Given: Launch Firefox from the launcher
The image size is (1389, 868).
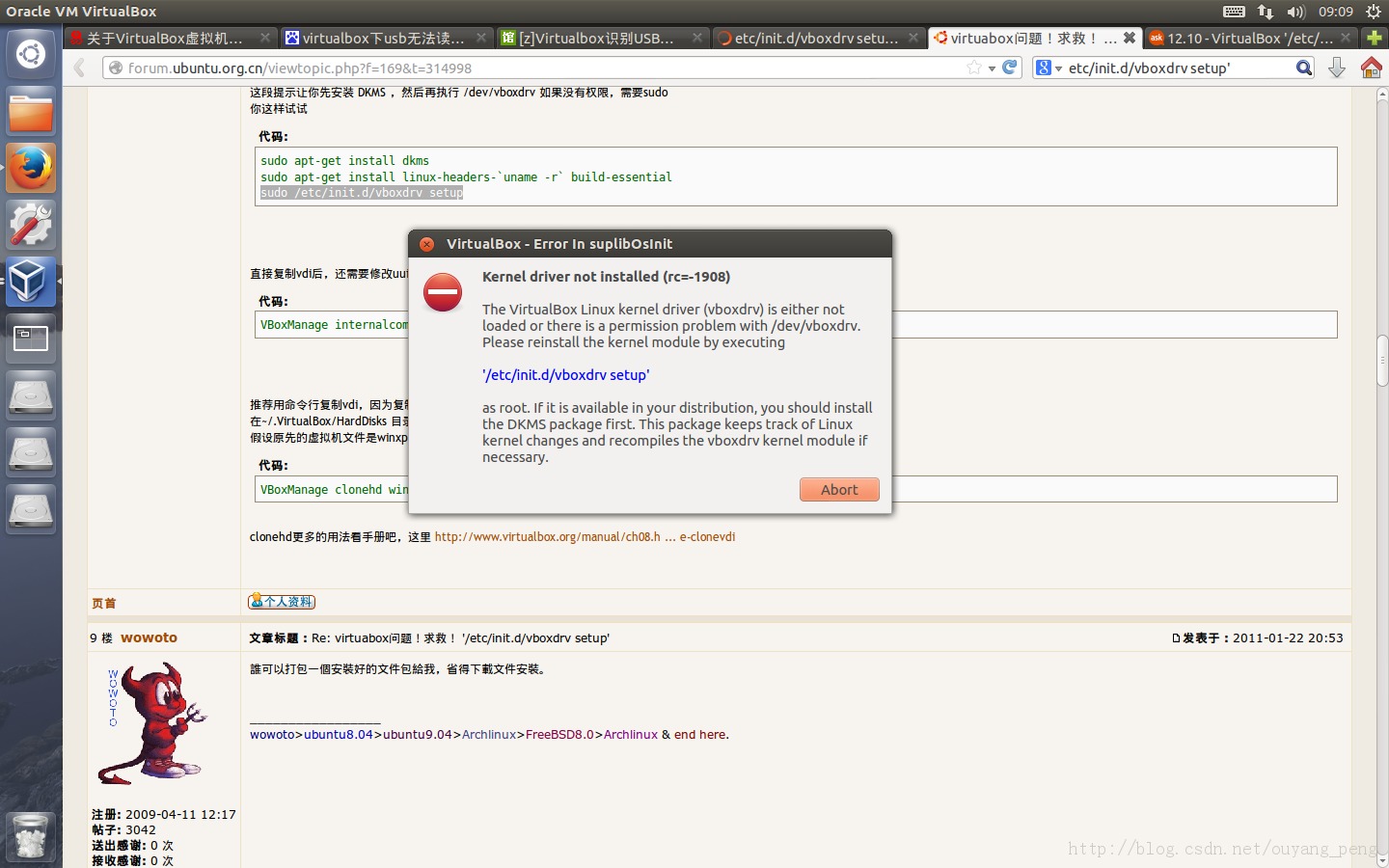Looking at the screenshot, I should click(30, 167).
